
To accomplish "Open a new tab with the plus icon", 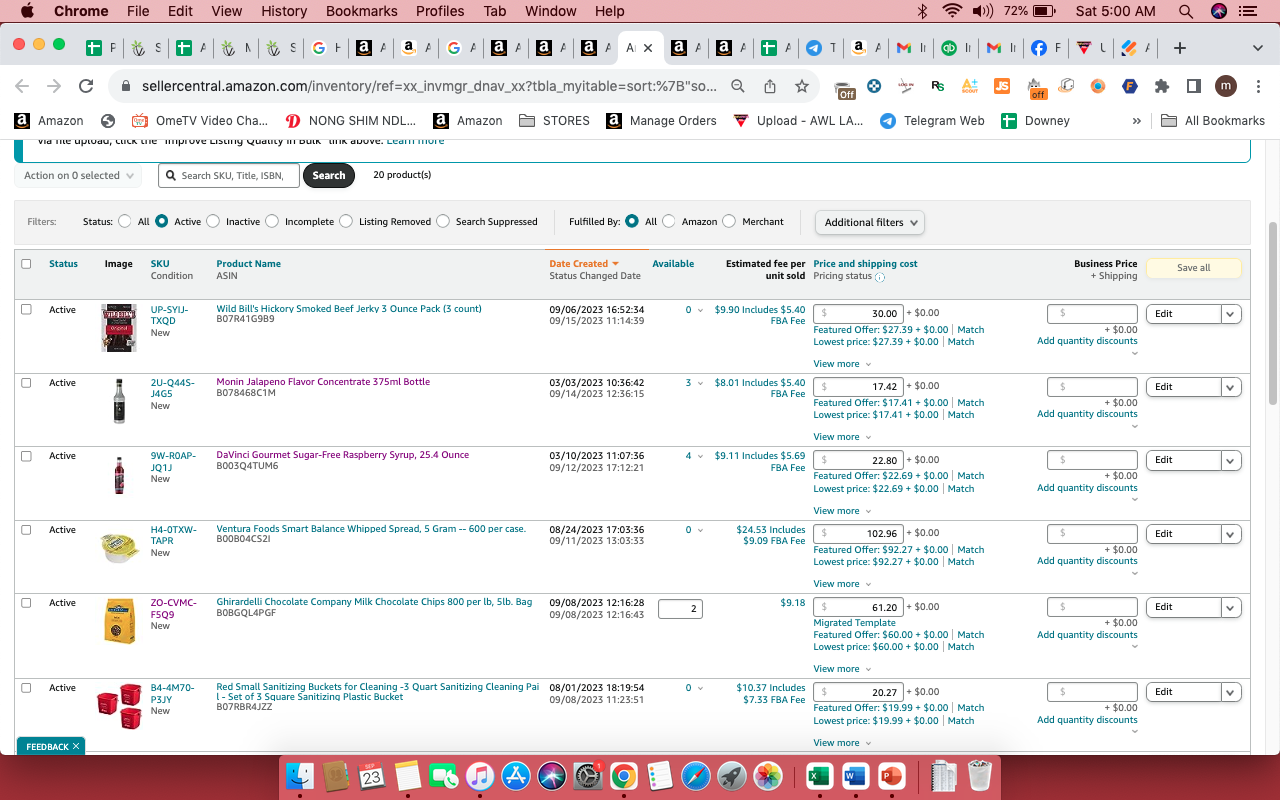I will point(1180,48).
